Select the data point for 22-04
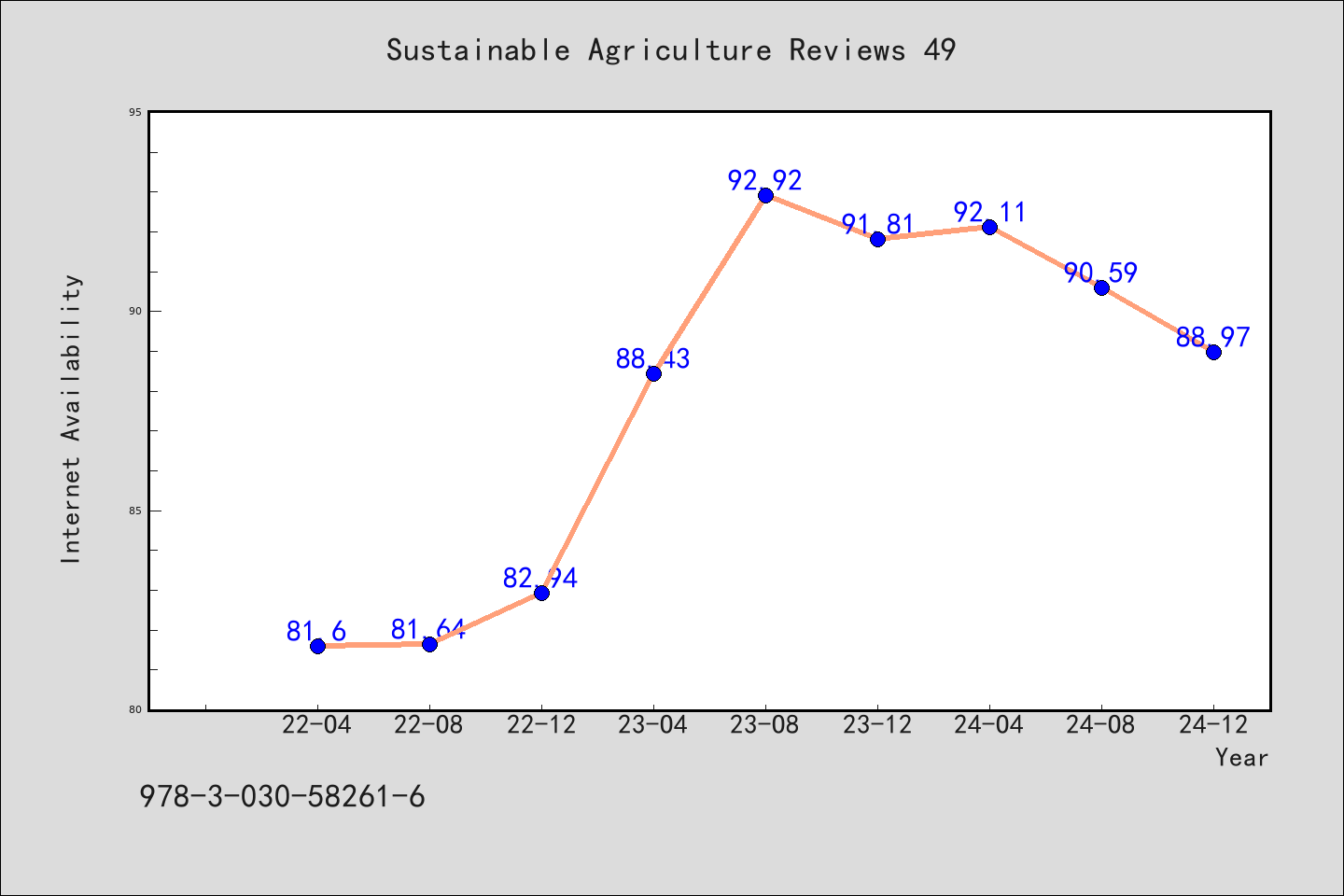 [x=317, y=646]
